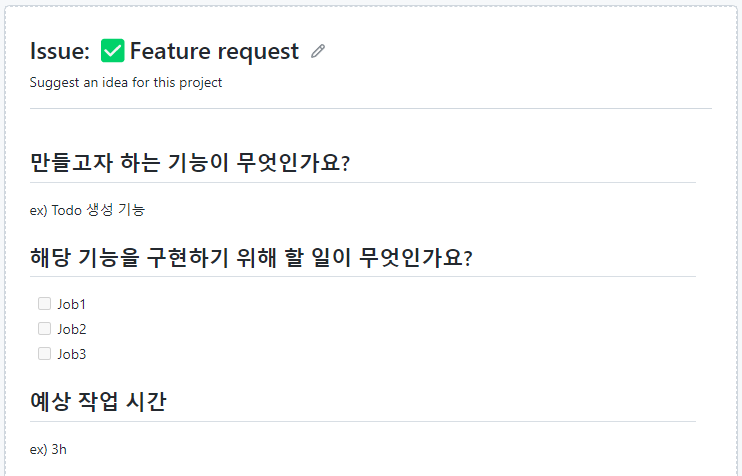Click the 'Issue:' label in the title
The width and height of the screenshot is (742, 476).
(x=60, y=51)
